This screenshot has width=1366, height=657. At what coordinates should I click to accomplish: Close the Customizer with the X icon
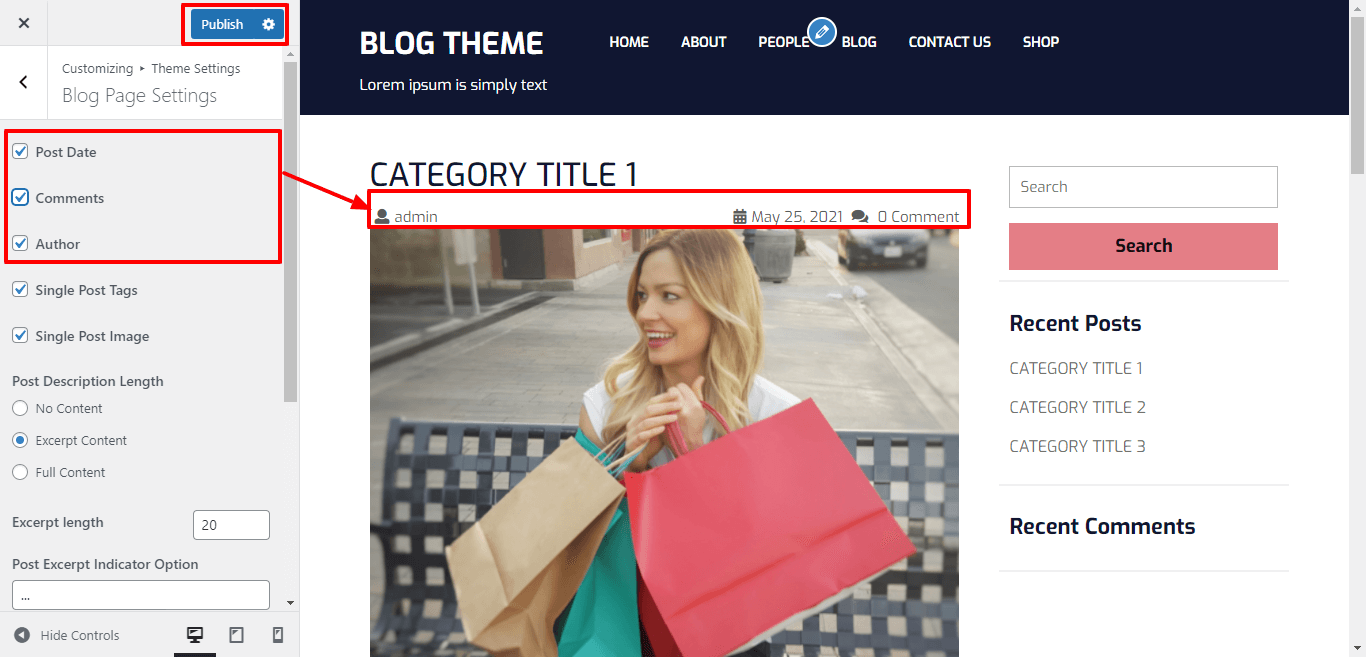24,23
